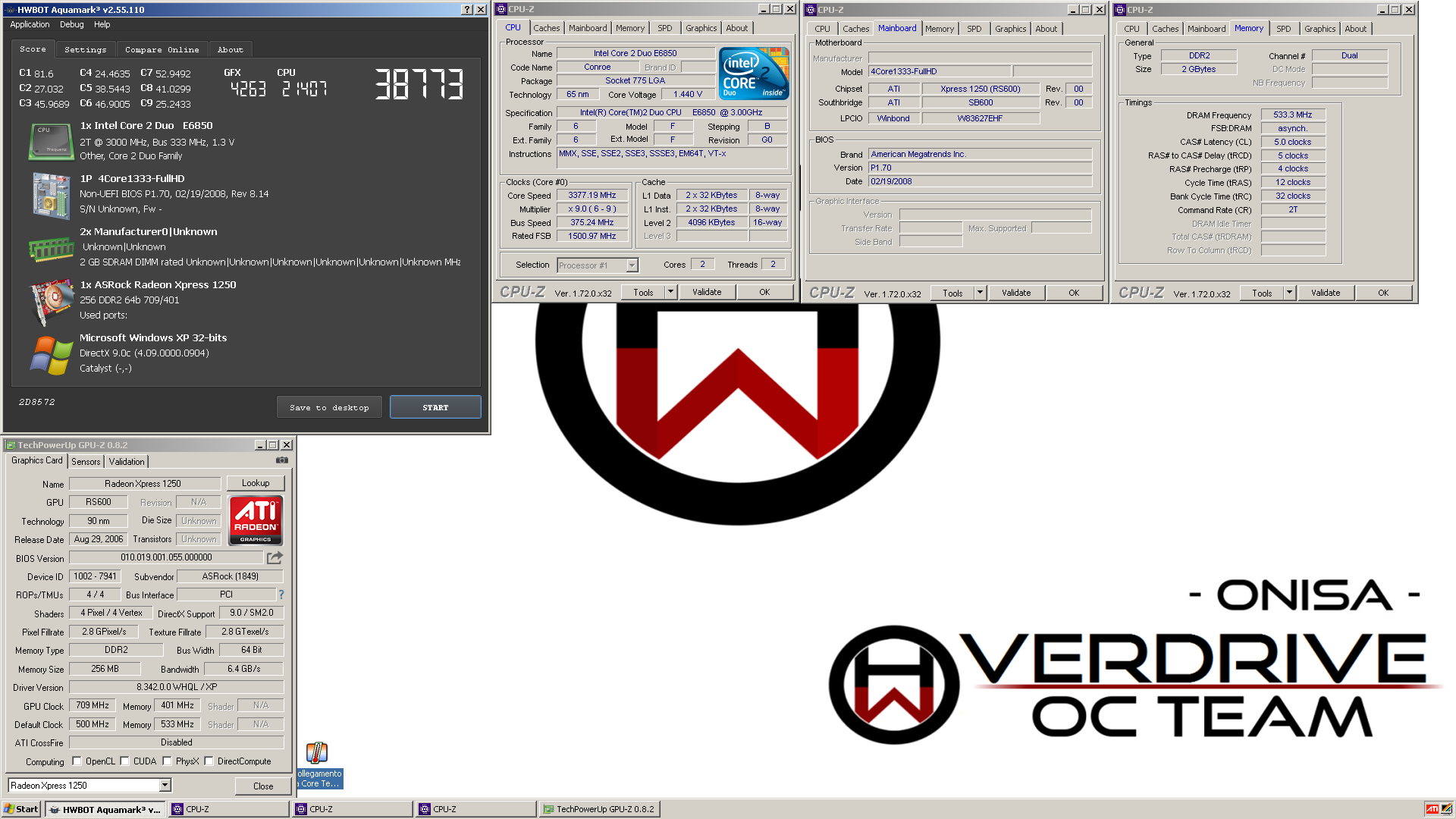Click the Driver Version value in GPU-Z

click(x=177, y=687)
